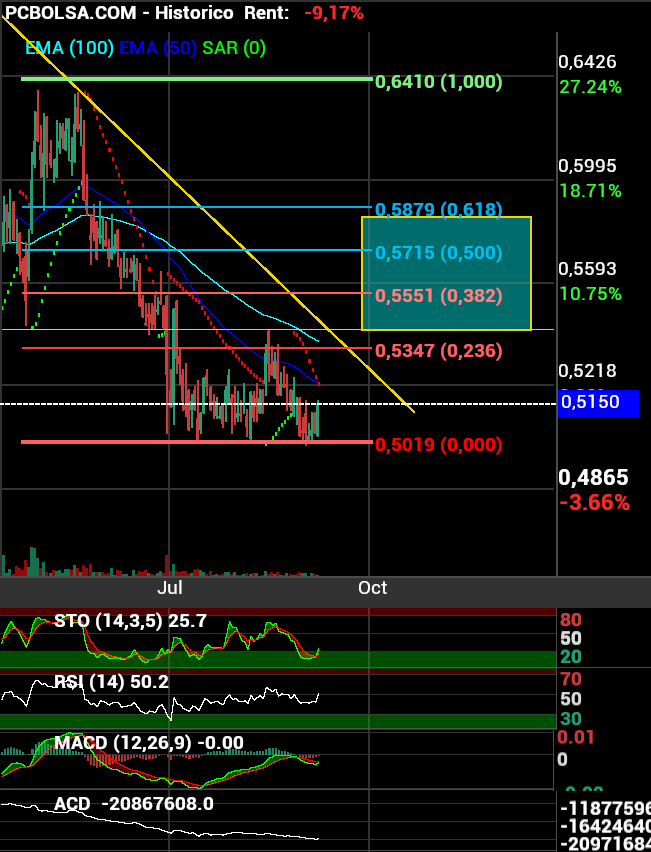Viewport: 651px width, 852px height.
Task: Click the Jul date marker on time axis
Action: (x=170, y=587)
